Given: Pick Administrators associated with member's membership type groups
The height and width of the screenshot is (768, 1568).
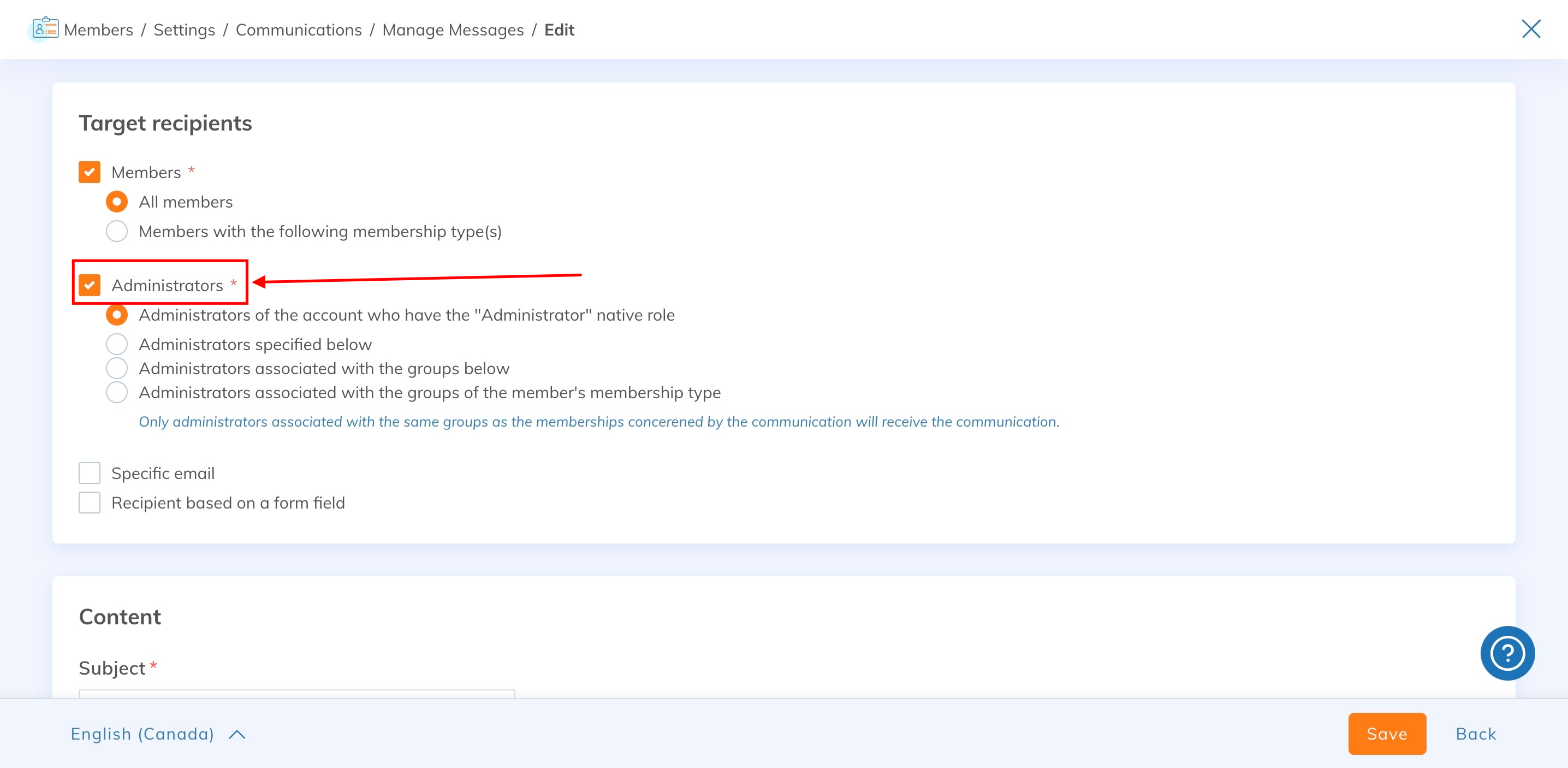Looking at the screenshot, I should [117, 392].
